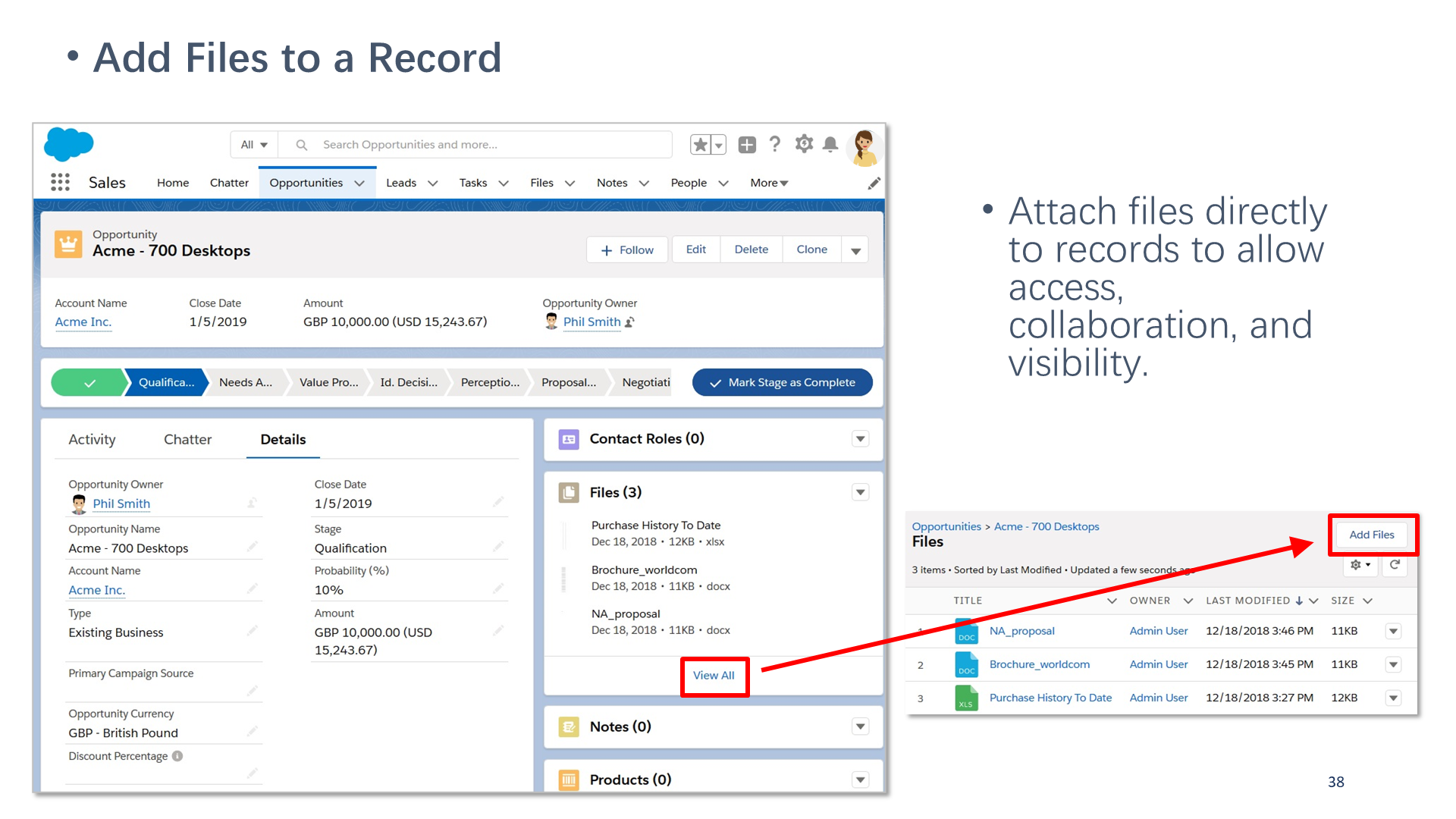Open the More navigation dropdown
This screenshot has height=819, width=1456.
pos(769,183)
